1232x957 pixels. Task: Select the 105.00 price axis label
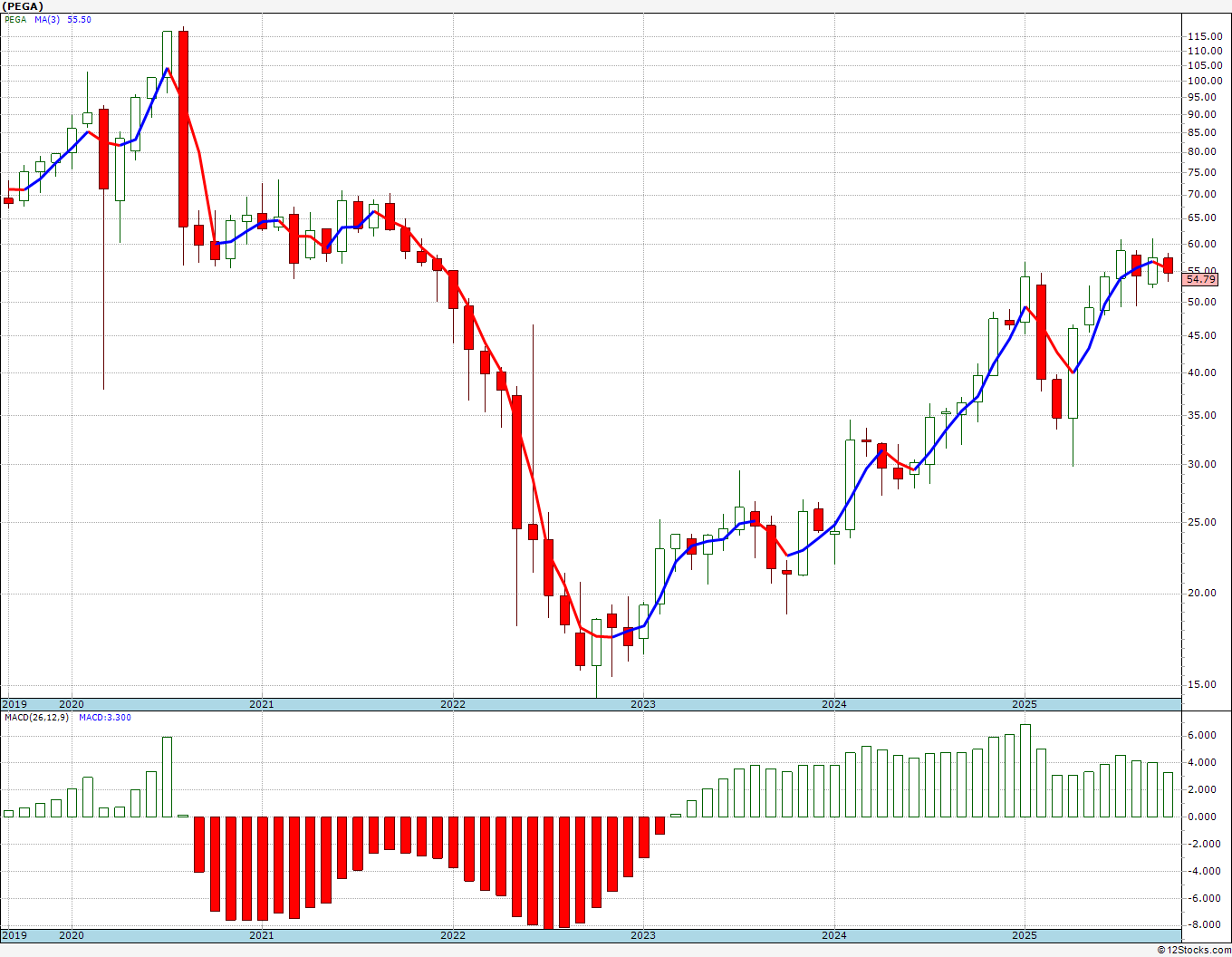click(1203, 65)
